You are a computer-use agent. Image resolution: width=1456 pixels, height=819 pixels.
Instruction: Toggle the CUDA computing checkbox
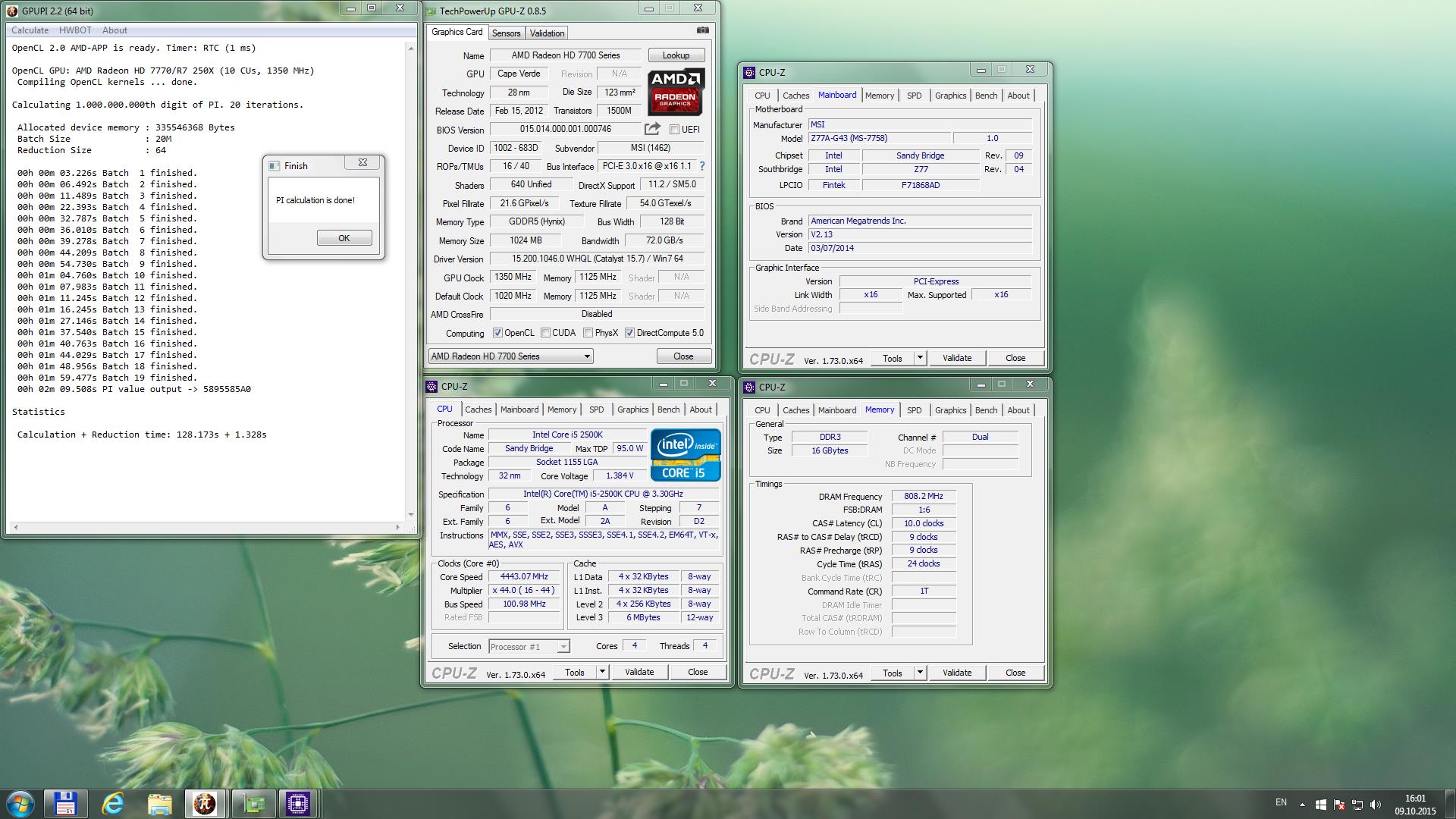click(545, 333)
